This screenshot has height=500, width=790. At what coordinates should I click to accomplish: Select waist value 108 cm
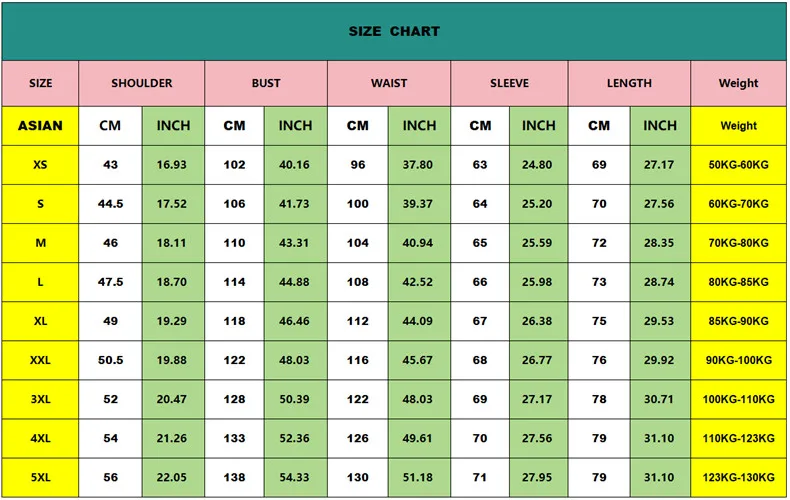pyautogui.click(x=358, y=282)
